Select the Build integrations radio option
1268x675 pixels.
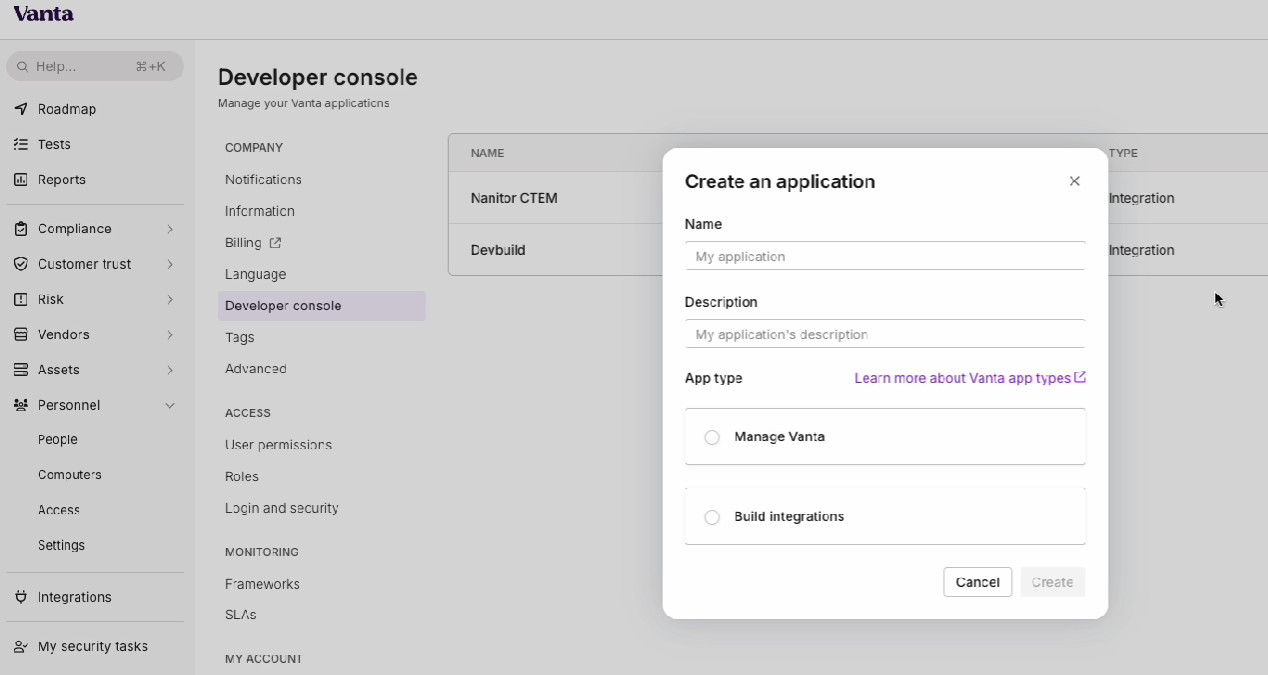click(x=712, y=517)
